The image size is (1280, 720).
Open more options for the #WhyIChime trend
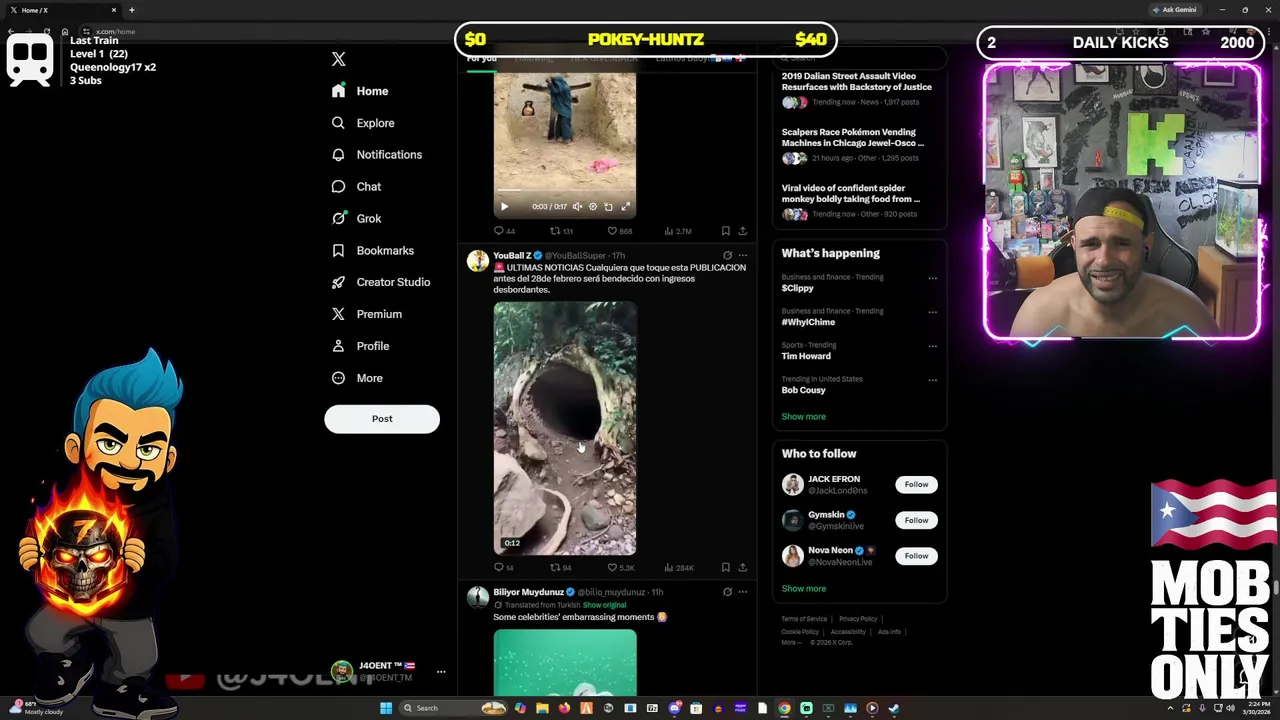coord(932,312)
